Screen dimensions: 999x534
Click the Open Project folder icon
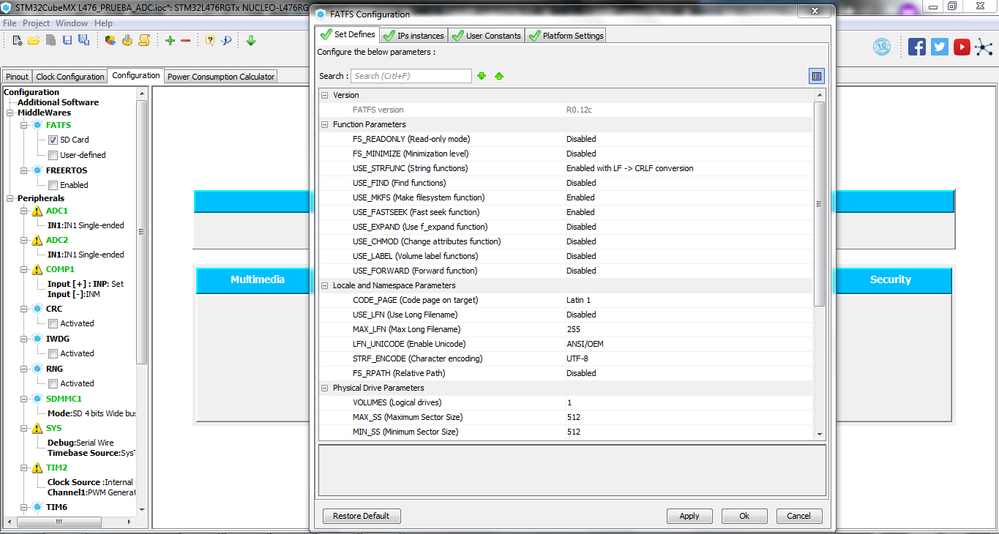pyautogui.click(x=34, y=40)
